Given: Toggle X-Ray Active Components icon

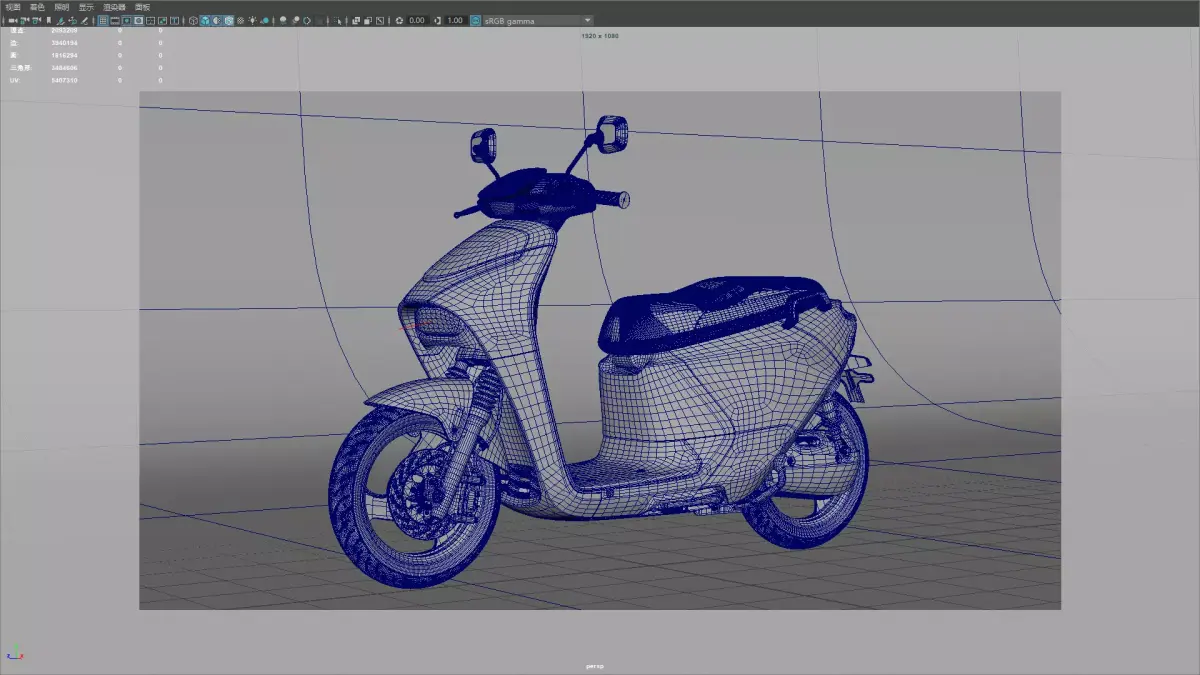Looking at the screenshot, I should click(367, 20).
